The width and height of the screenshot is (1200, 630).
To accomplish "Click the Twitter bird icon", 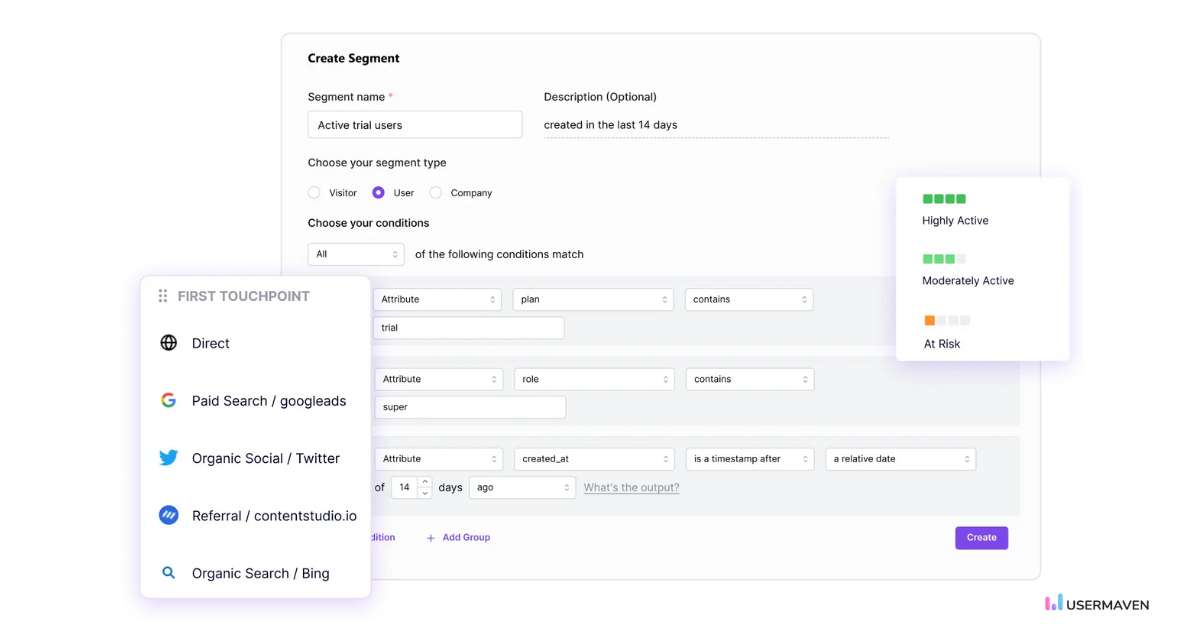I will [x=169, y=458].
